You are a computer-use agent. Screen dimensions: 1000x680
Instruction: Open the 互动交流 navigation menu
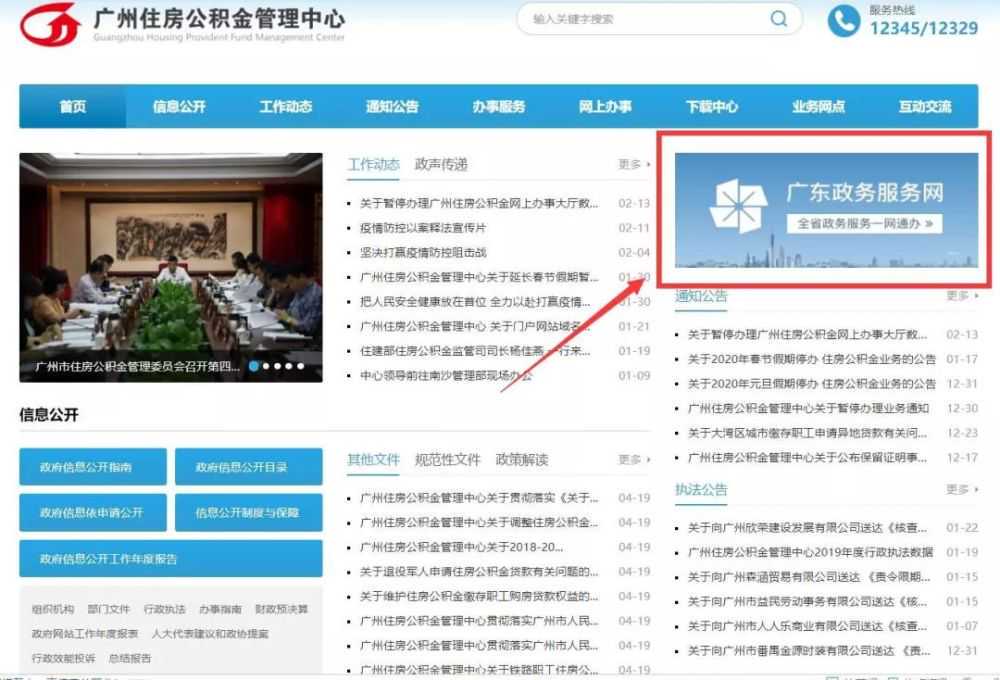[925, 107]
